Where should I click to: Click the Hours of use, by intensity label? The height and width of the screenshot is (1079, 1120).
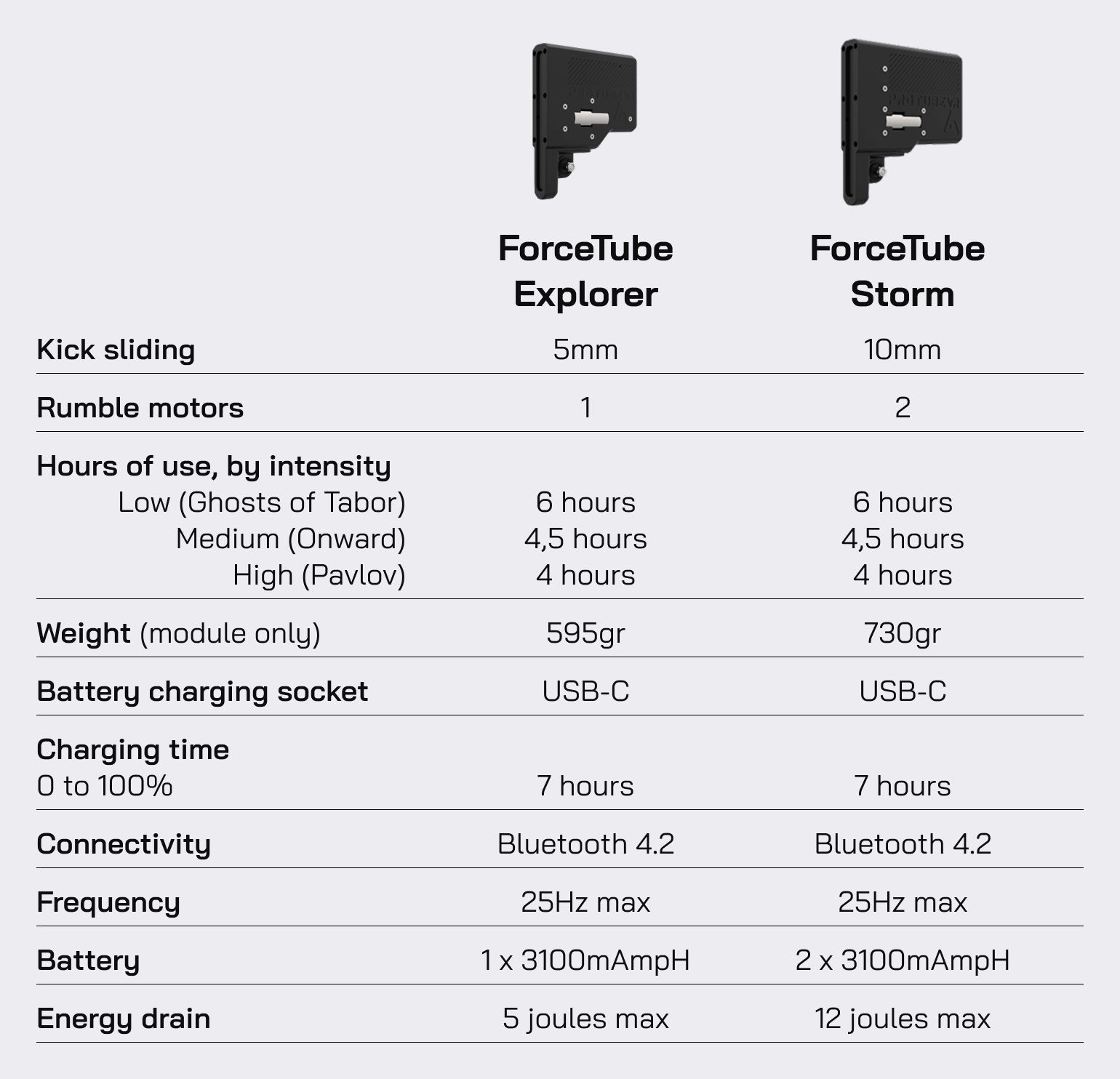pos(214,467)
